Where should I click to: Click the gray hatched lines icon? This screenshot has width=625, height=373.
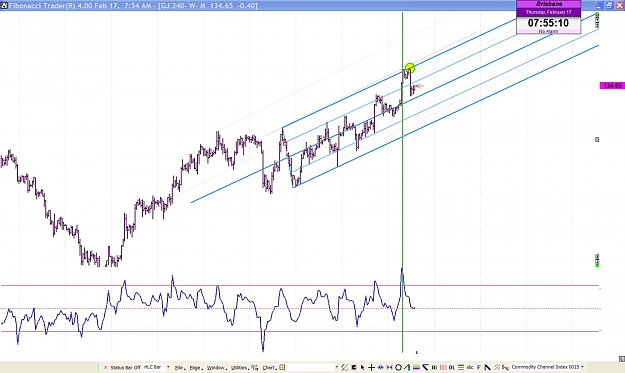[497, 367]
